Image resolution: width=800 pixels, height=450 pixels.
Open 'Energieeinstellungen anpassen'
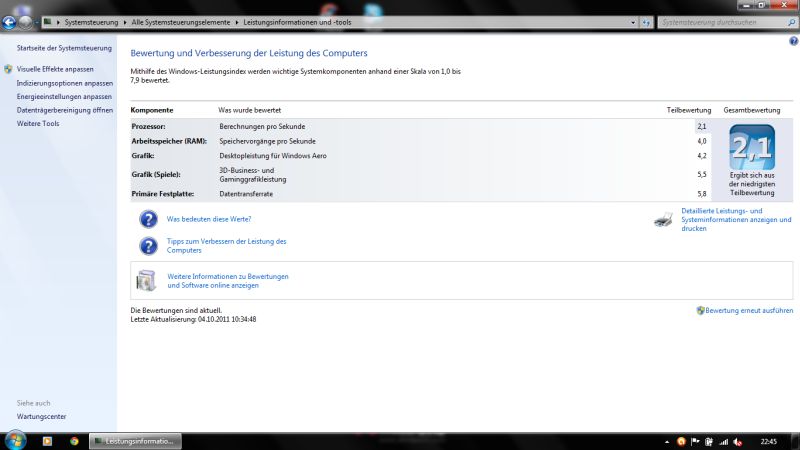click(64, 96)
